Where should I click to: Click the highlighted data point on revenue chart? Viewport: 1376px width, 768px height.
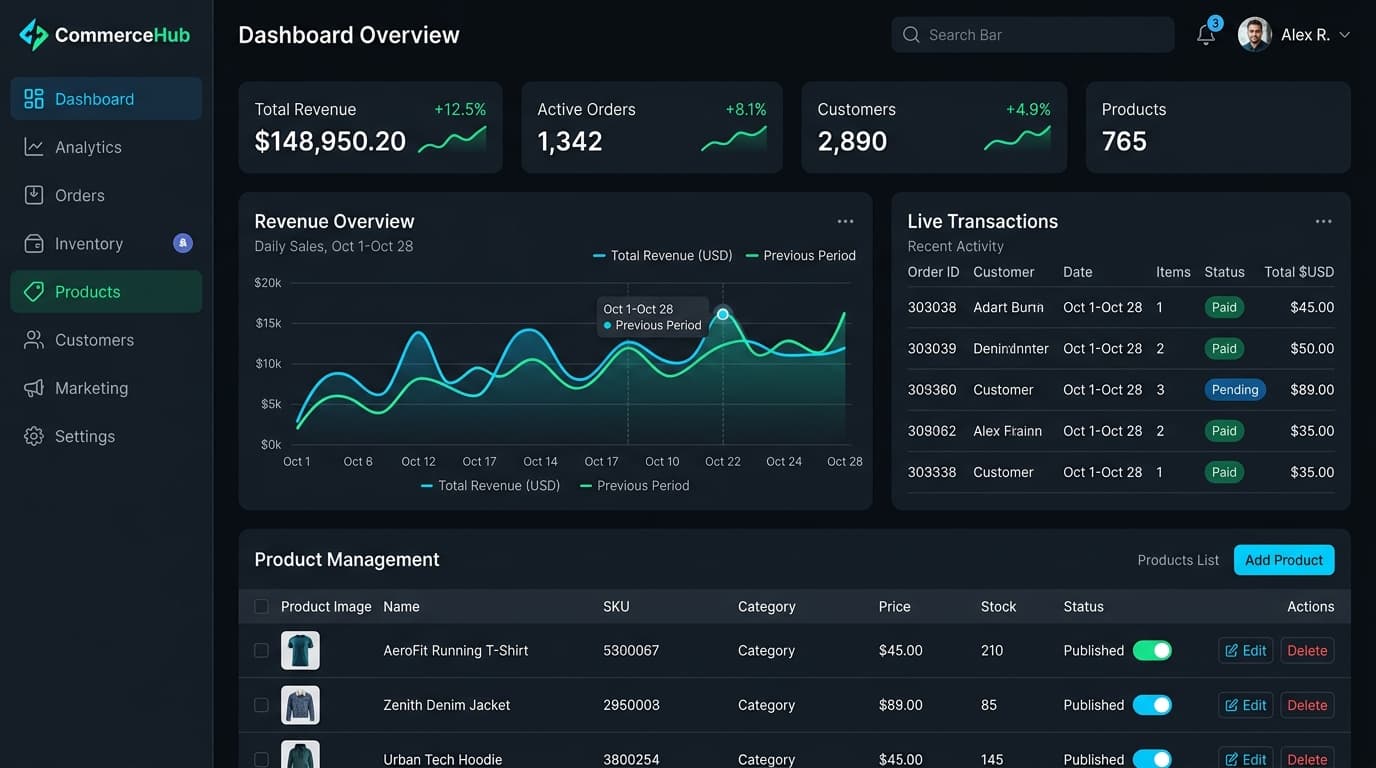pos(723,314)
